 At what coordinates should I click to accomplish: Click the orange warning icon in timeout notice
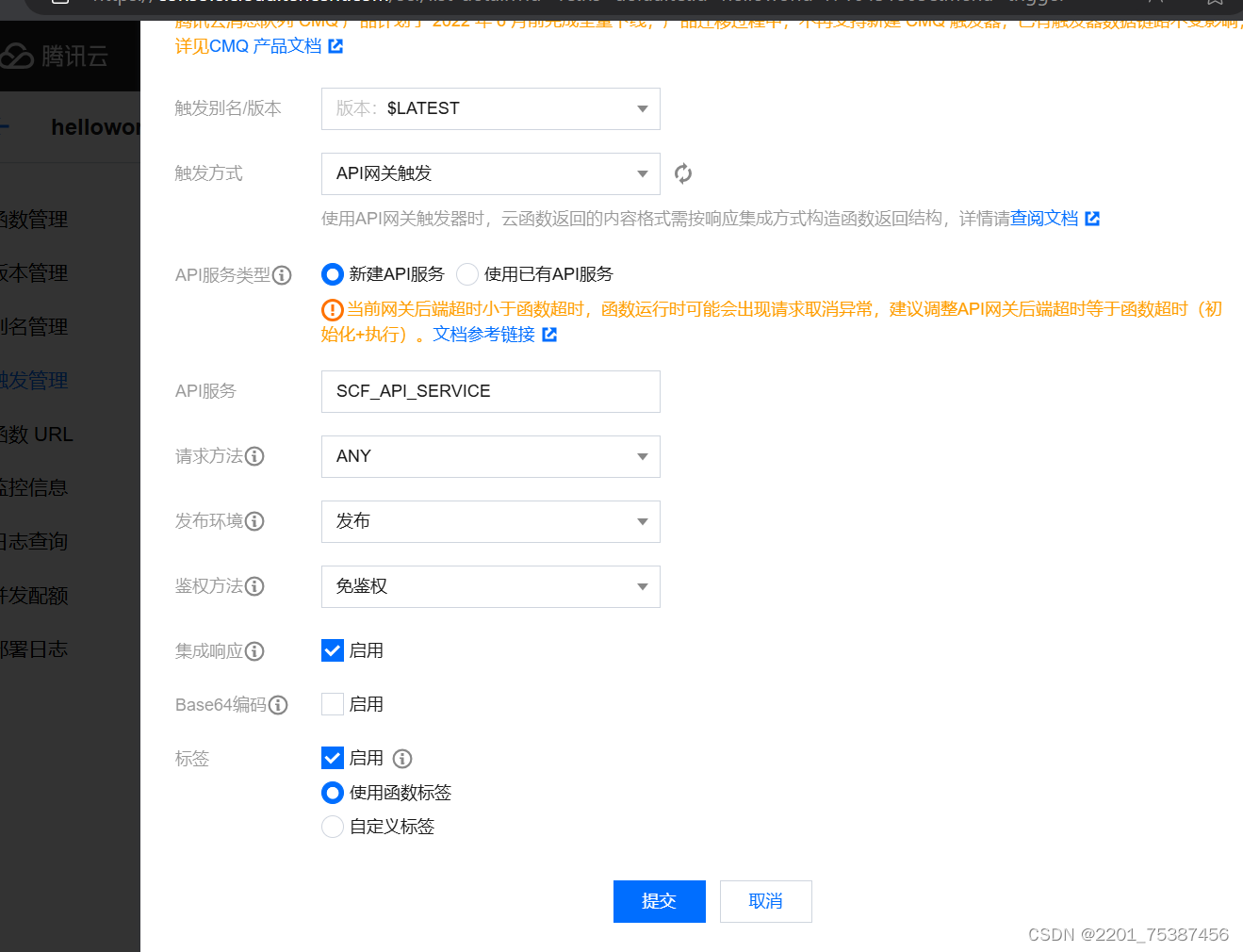[x=332, y=309]
